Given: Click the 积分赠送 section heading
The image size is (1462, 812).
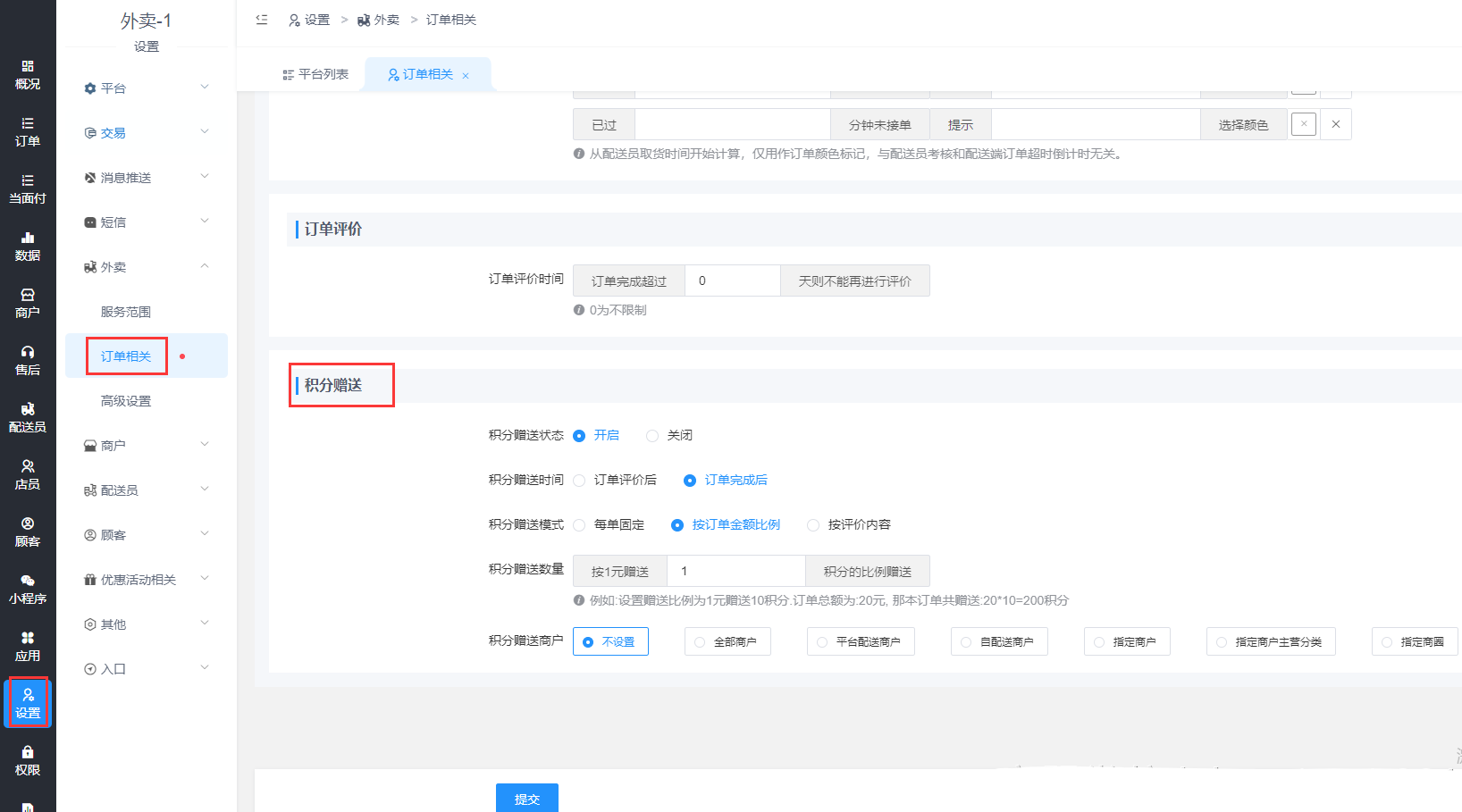Looking at the screenshot, I should point(333,385).
